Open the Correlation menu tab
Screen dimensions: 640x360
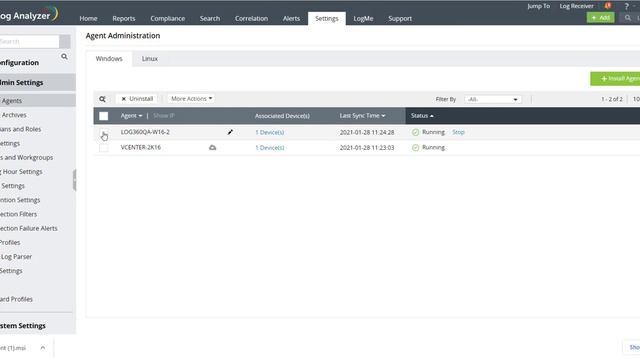pyautogui.click(x=251, y=18)
